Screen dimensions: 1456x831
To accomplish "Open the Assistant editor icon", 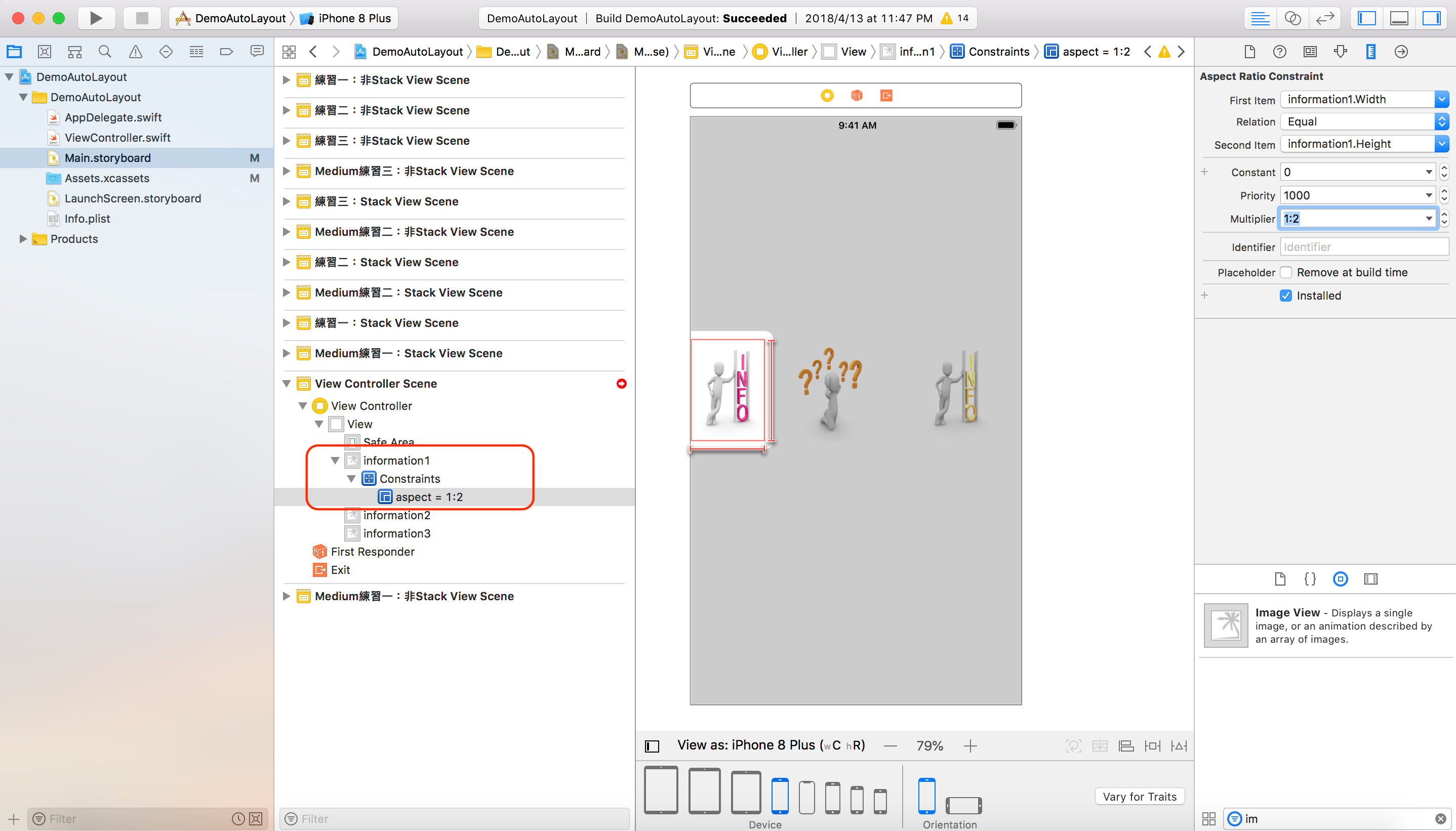I will coord(1293,18).
